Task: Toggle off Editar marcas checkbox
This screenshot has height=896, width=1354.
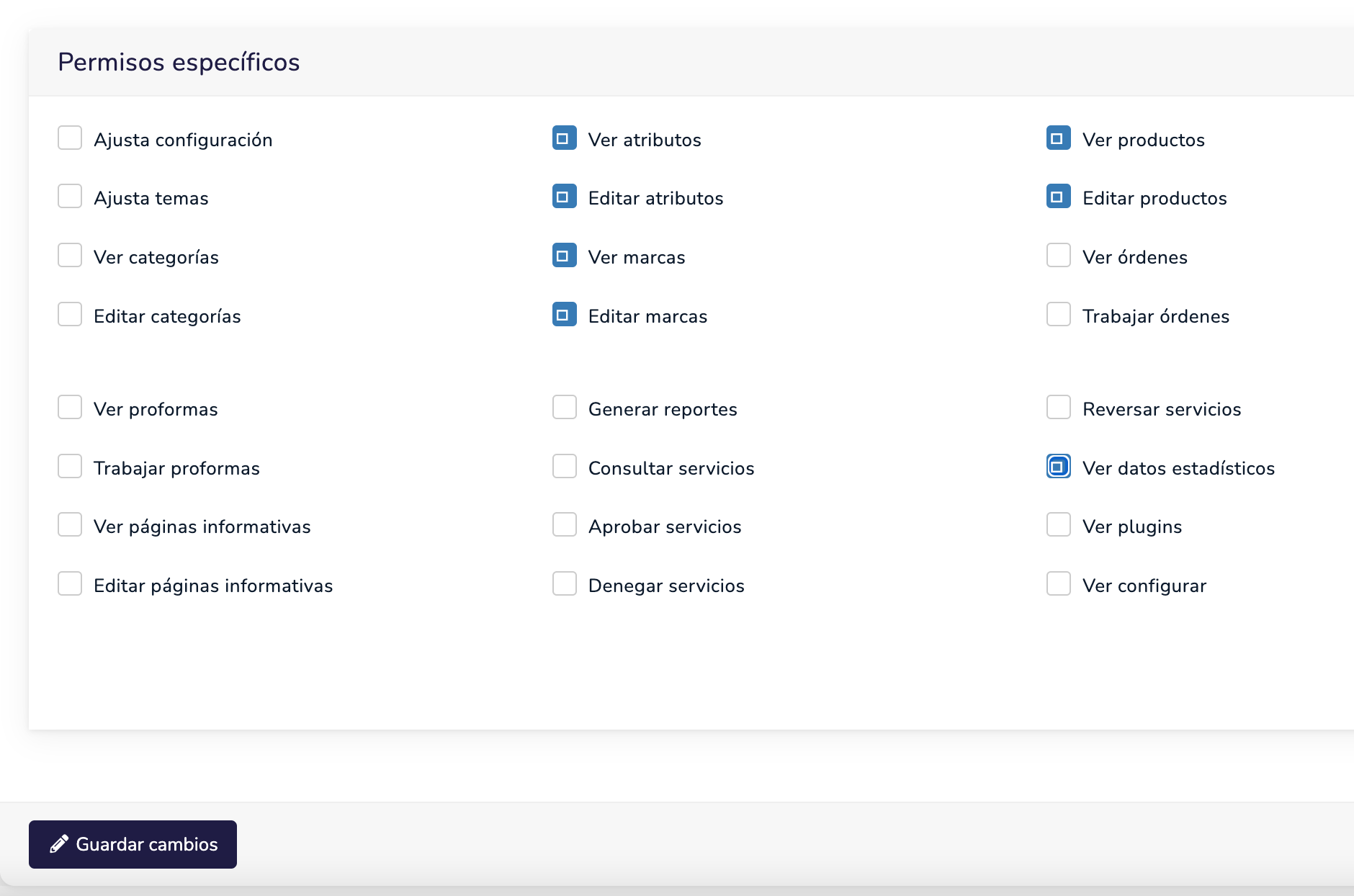Action: 565,314
